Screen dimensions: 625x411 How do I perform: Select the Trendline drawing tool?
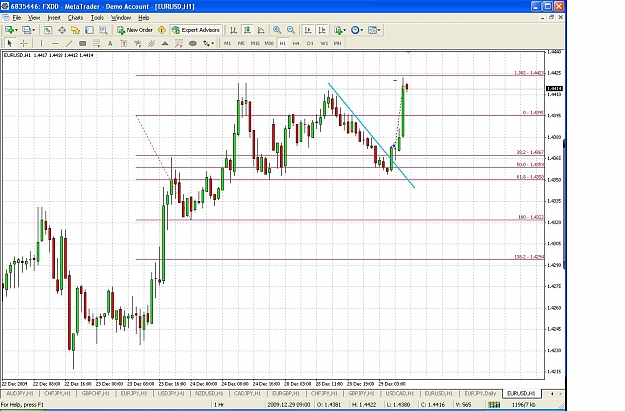point(69,43)
